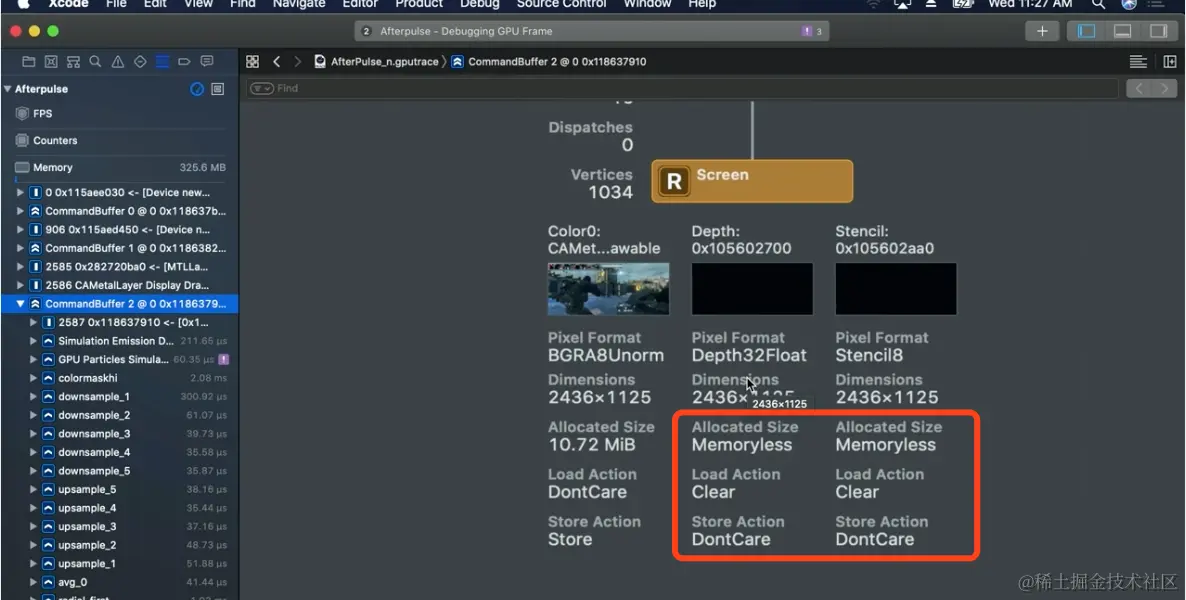Open the Stencil attachment thumbnail

point(896,289)
